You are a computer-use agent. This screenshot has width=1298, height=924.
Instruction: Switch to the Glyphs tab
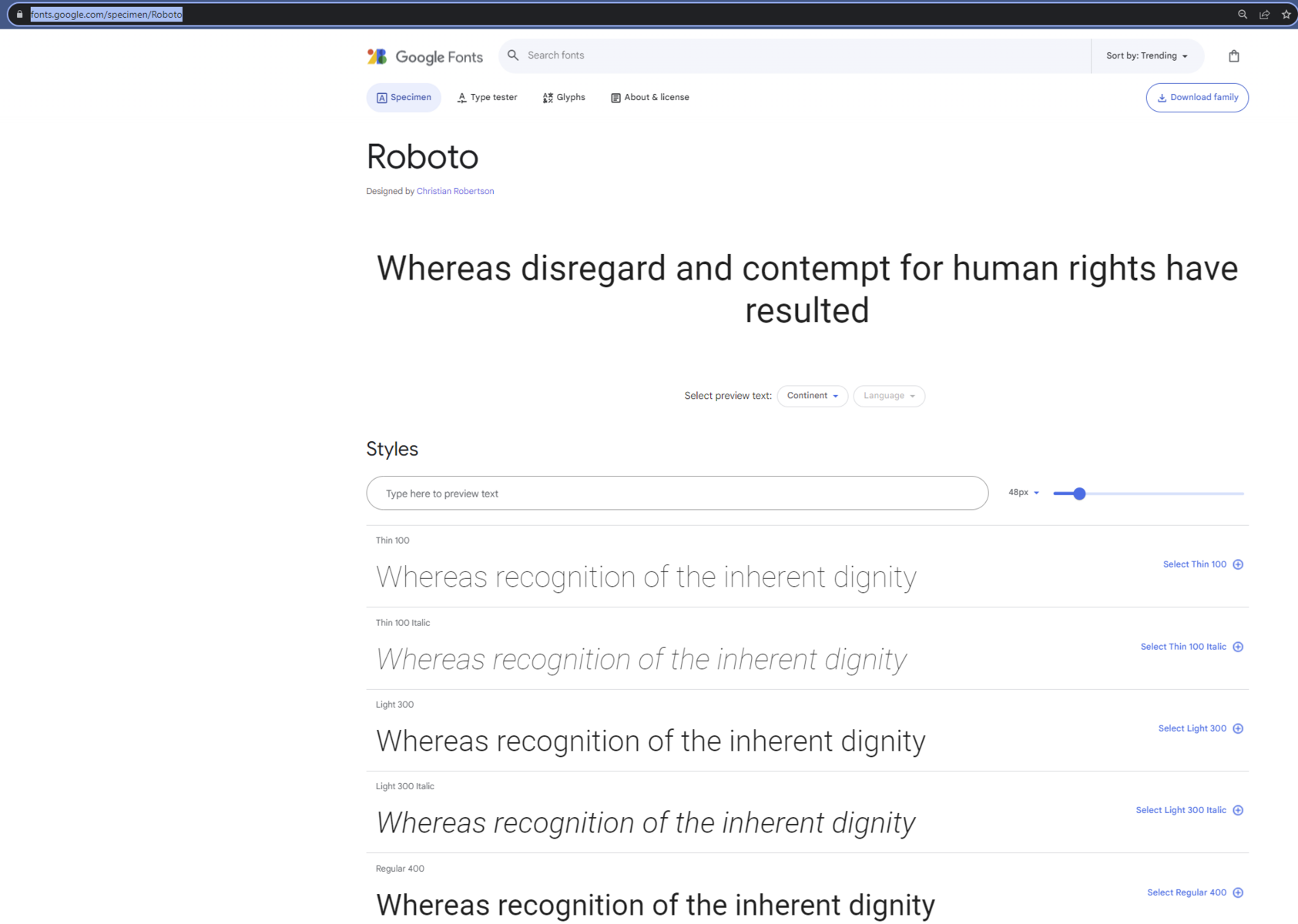(x=564, y=98)
